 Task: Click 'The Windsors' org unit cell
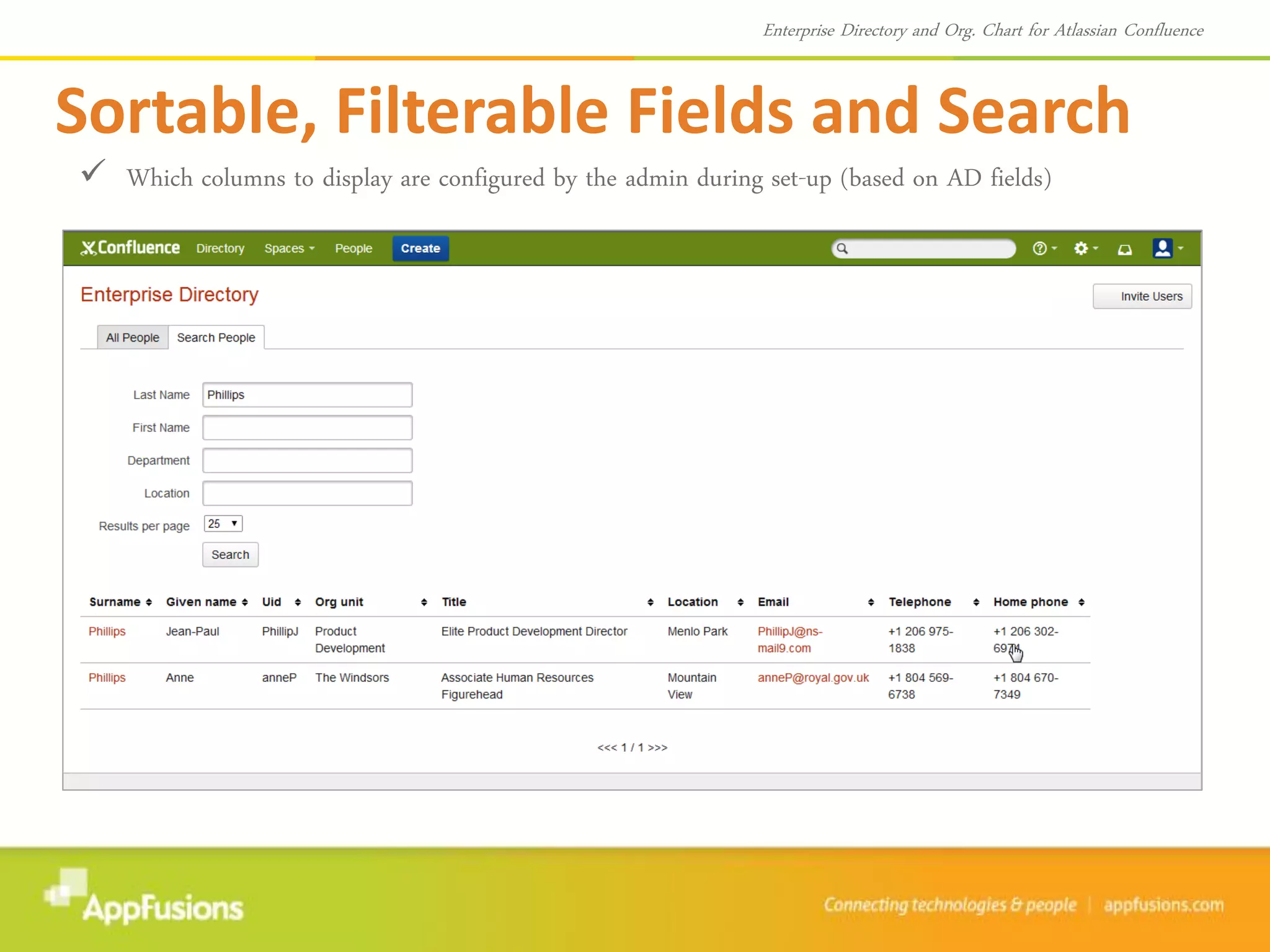[x=352, y=678]
